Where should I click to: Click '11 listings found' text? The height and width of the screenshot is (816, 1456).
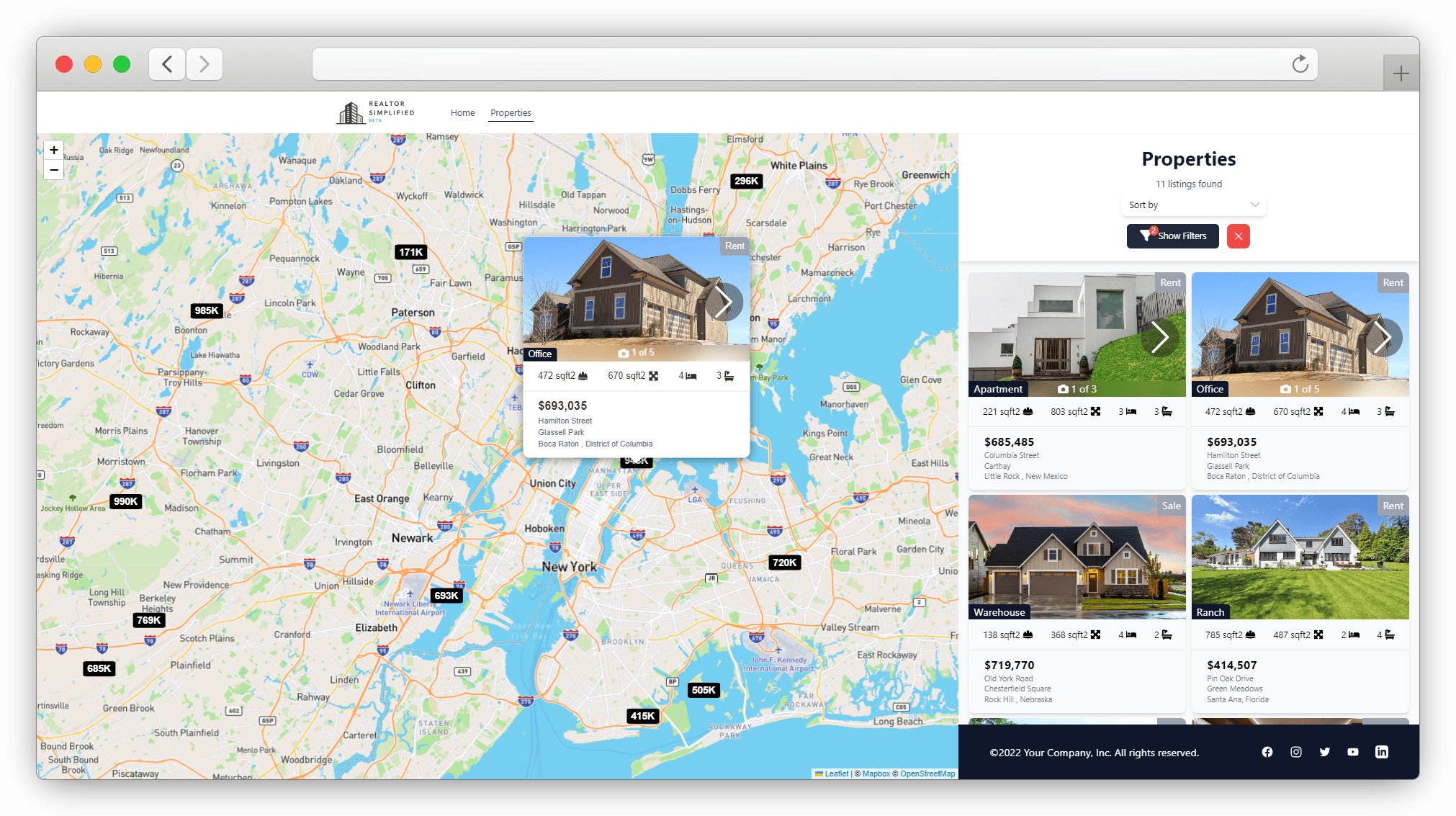click(1189, 184)
